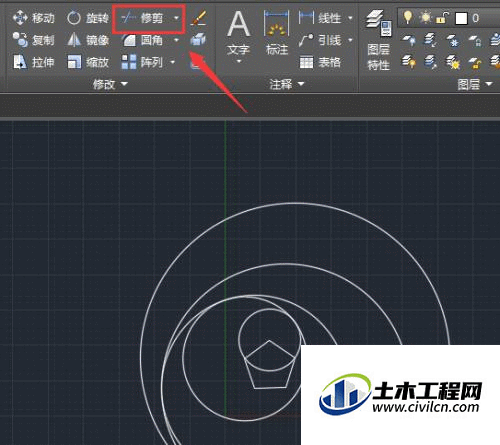This screenshot has height=445, width=500.
Task: Click the Explode box icon
Action: coord(198,40)
